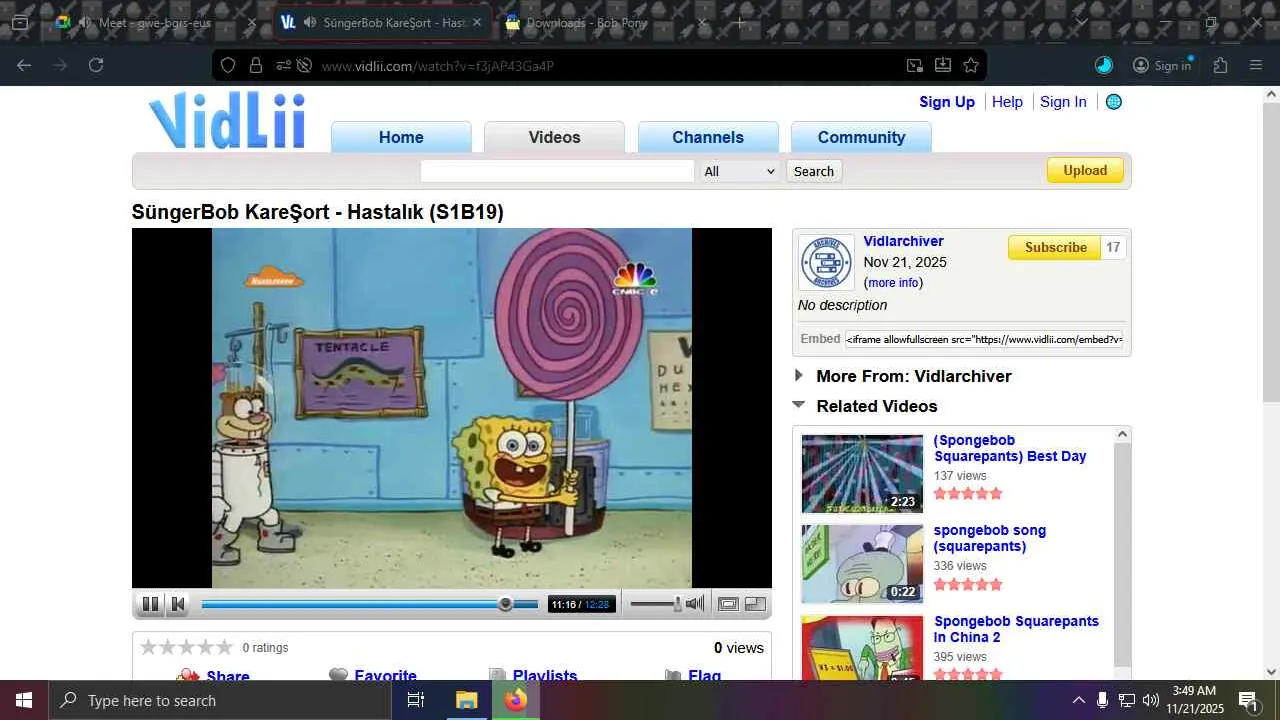Mute the player via the speaker icon
This screenshot has width=1280, height=720.
coord(695,603)
